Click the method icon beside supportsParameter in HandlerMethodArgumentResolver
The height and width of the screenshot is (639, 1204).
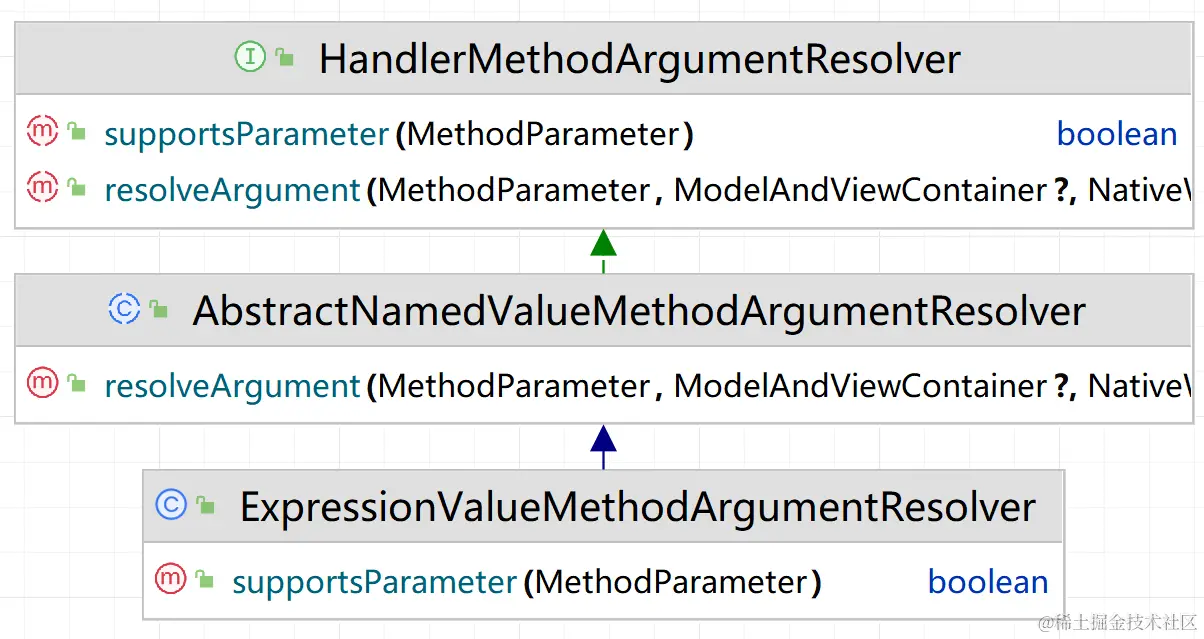pos(43,132)
